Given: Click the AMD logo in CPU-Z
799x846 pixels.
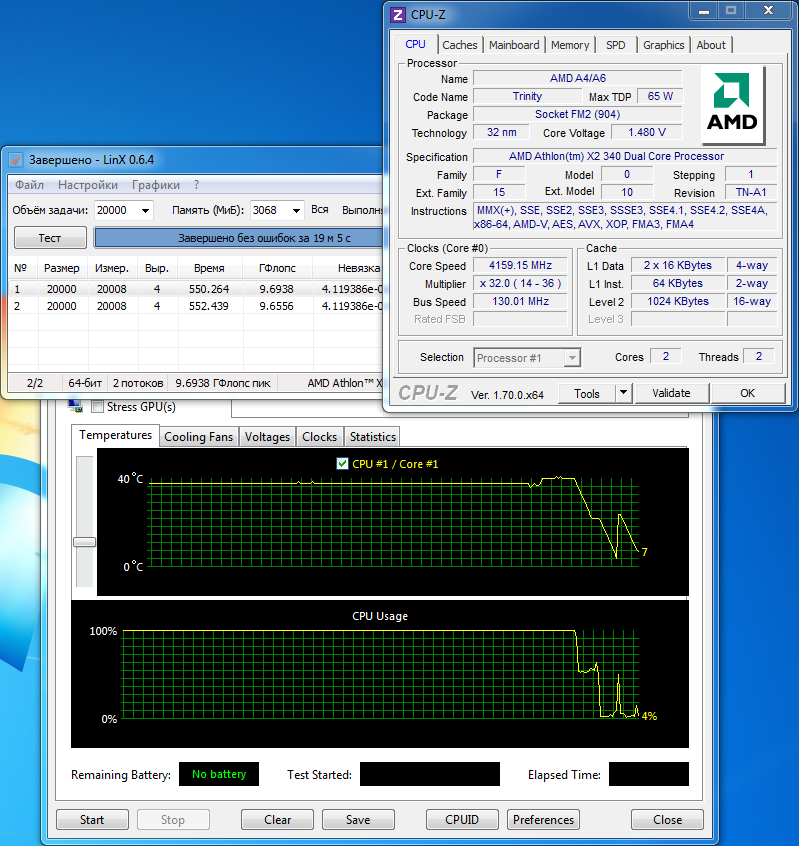Looking at the screenshot, I should pyautogui.click(x=733, y=105).
